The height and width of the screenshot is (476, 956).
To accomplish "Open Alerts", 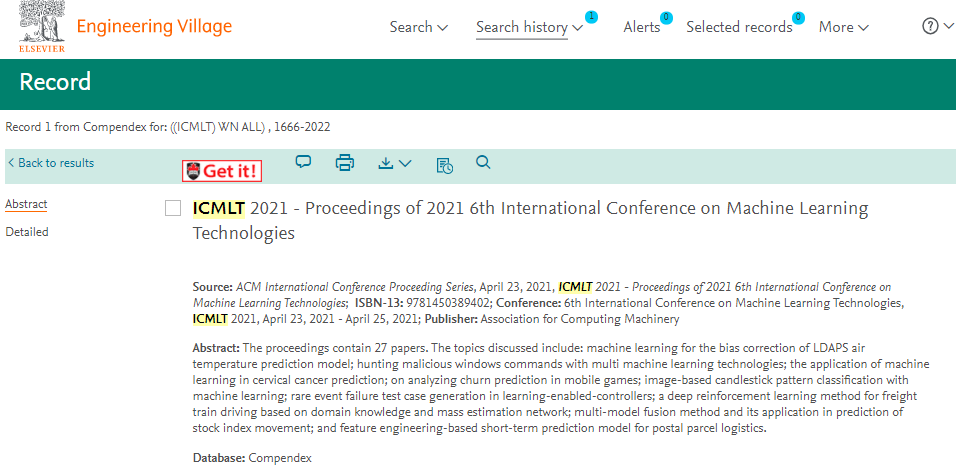I will tap(641, 27).
